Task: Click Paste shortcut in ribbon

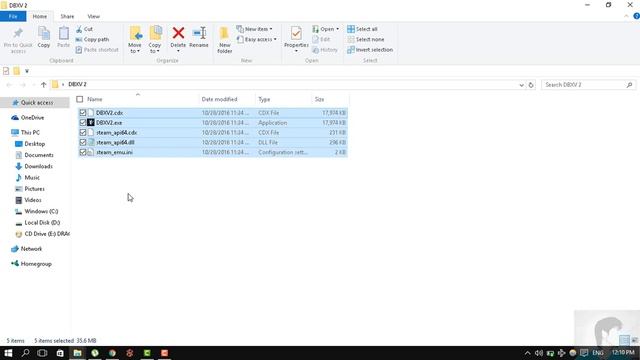Action: coord(97,50)
